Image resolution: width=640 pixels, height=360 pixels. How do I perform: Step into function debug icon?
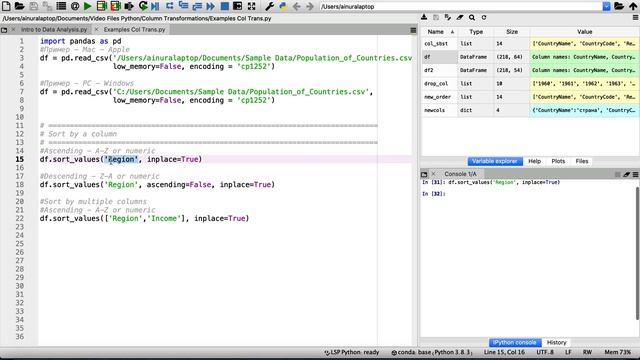(x=183, y=6)
